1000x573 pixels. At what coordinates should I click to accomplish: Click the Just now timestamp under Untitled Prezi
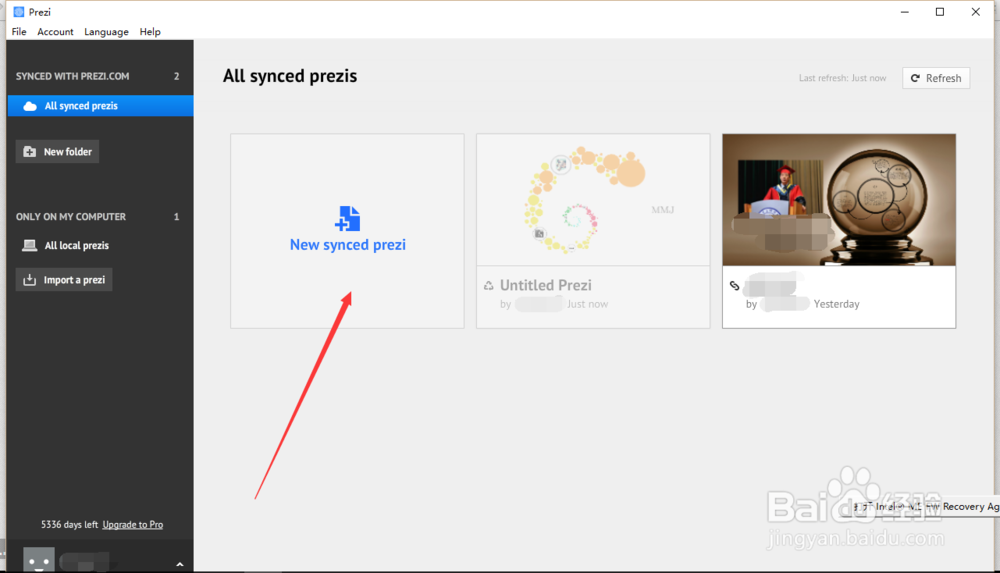[x=587, y=304]
